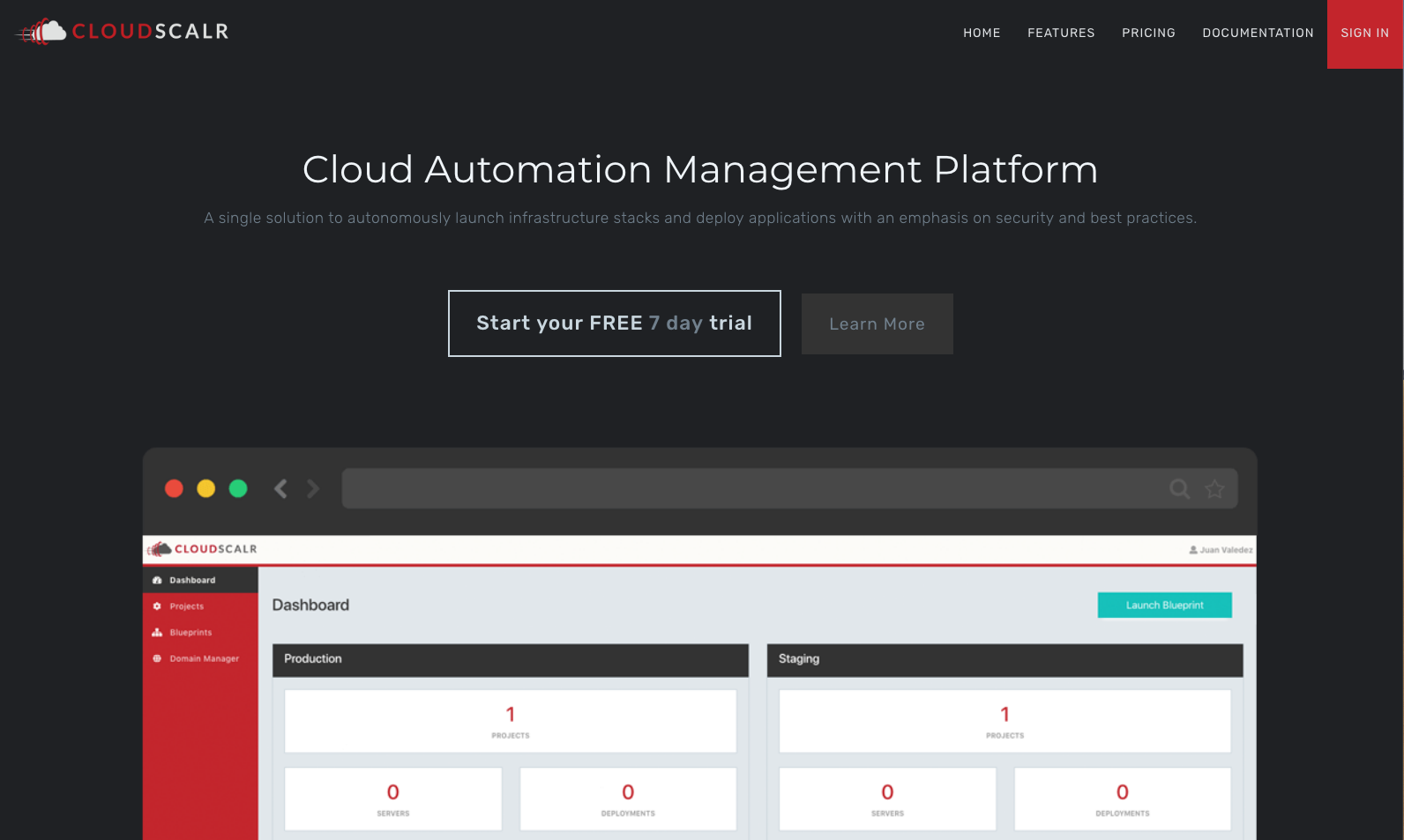Click the red close dot in the mockup browser
This screenshot has height=840, width=1404.
174,488
